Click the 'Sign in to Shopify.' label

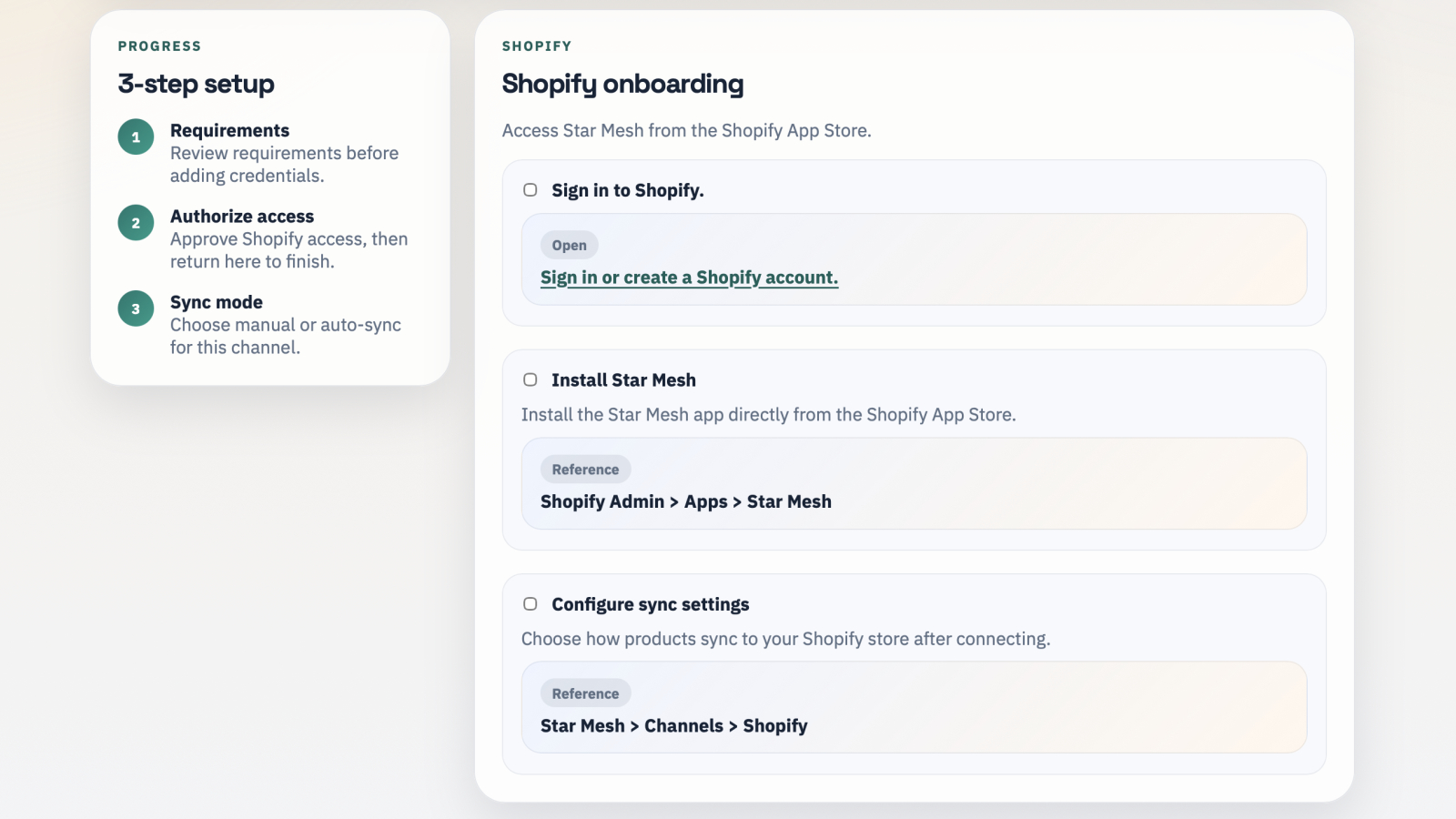point(628,190)
